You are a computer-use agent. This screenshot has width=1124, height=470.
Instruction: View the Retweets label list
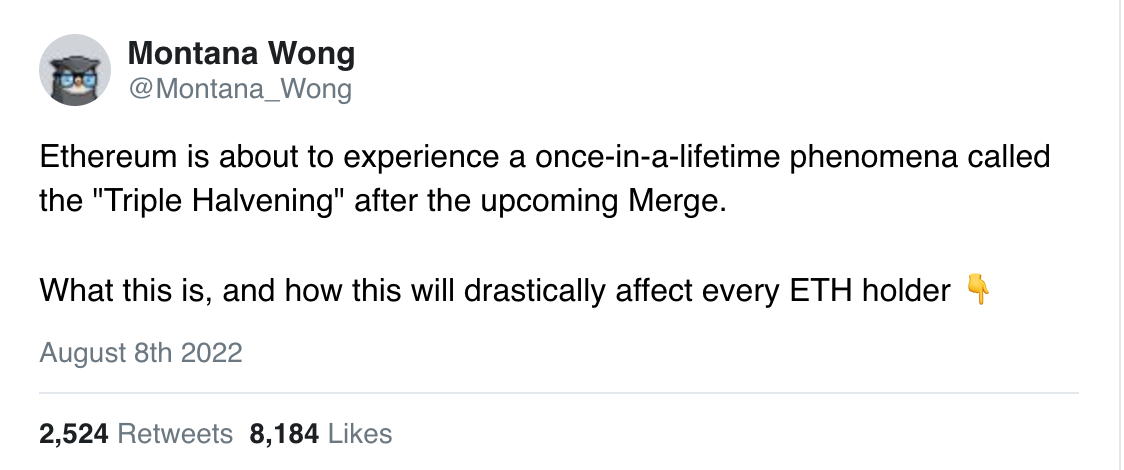pyautogui.click(x=174, y=434)
